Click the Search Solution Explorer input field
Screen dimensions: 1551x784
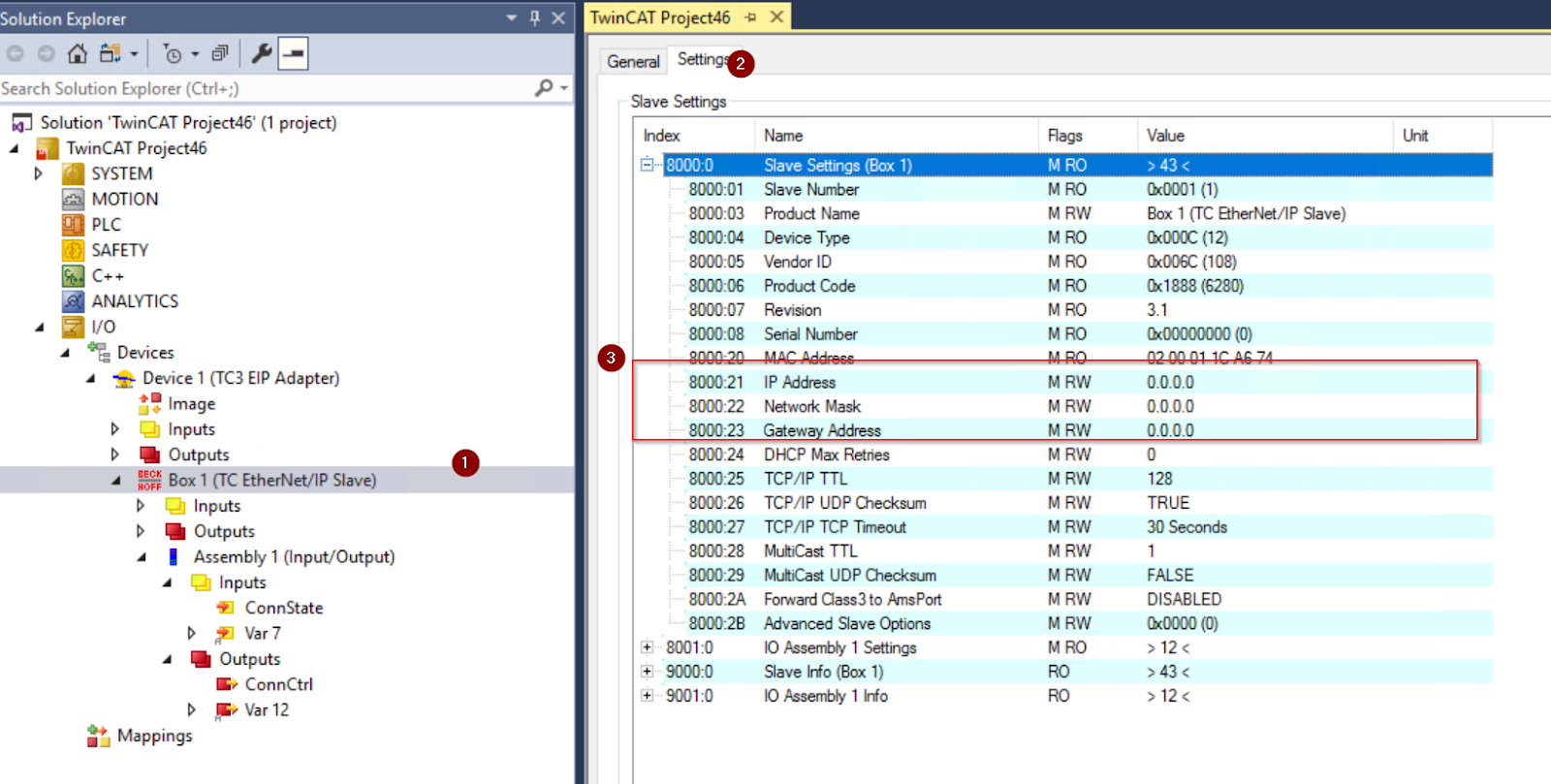point(266,88)
